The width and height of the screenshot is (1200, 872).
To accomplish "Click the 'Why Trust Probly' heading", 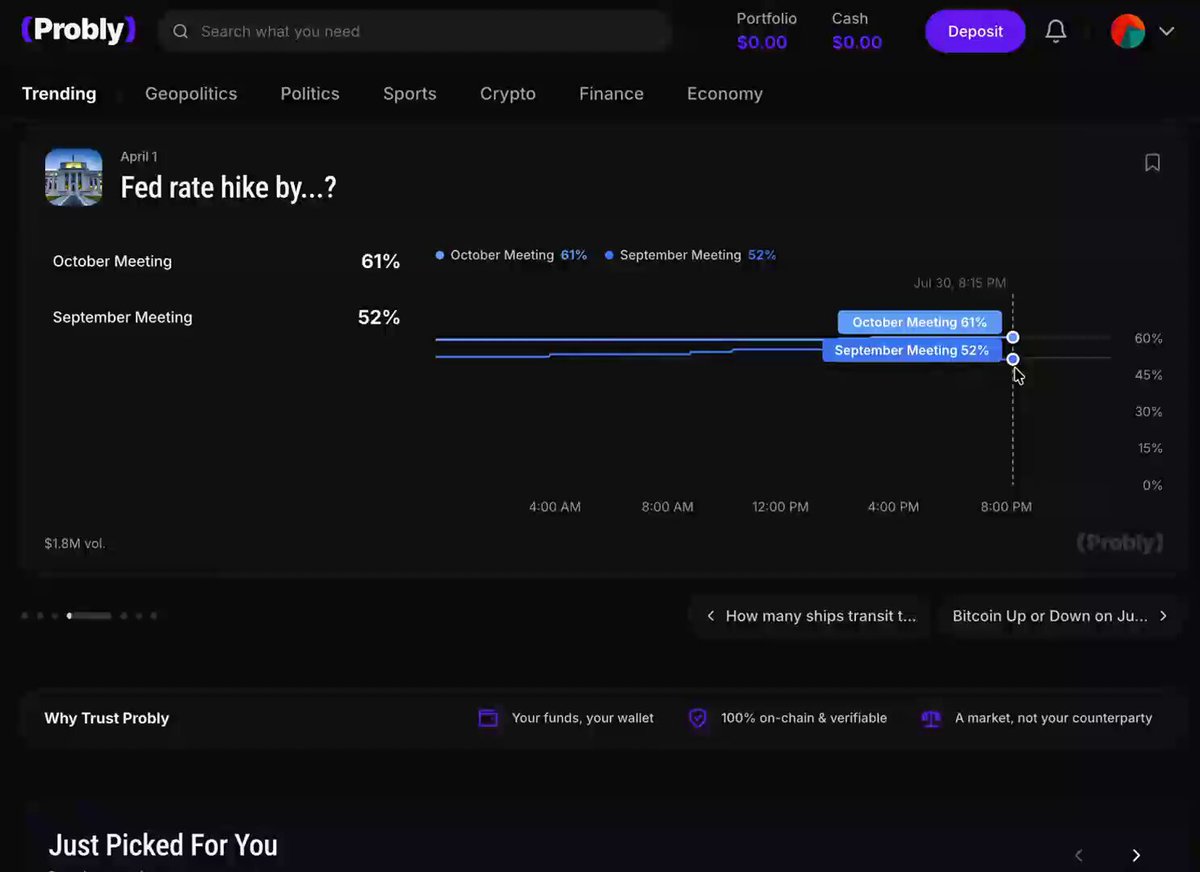I will point(107,718).
